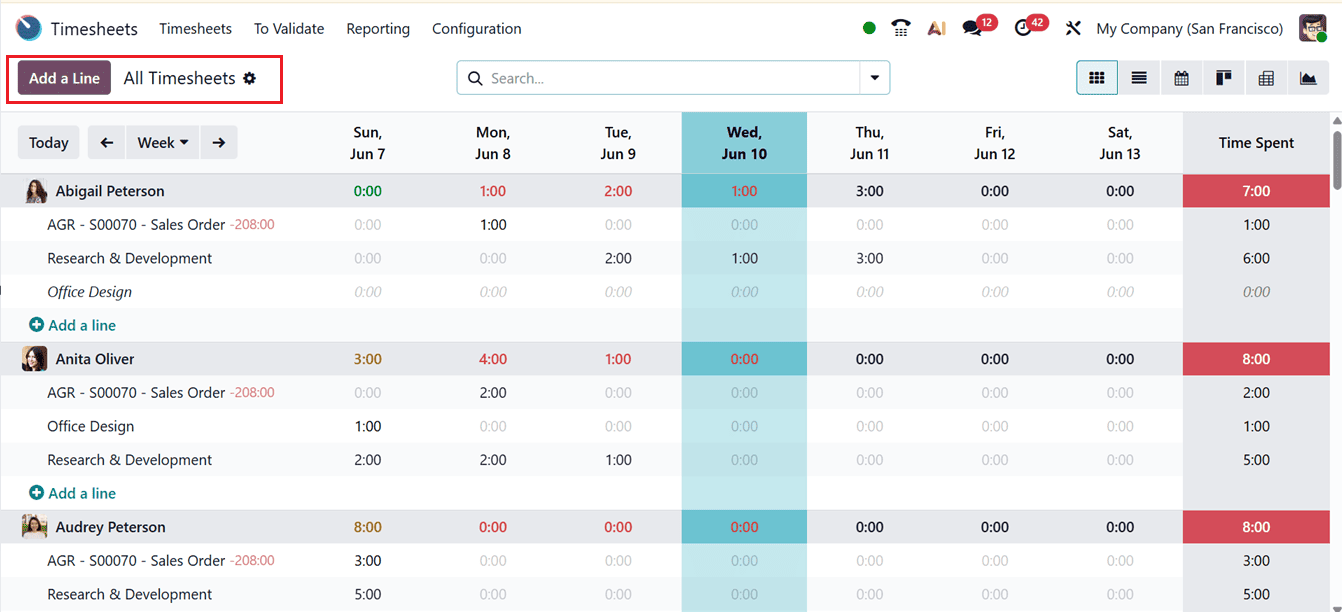Open the gear settings beside All Timesheets
Viewport: 1342px width, 612px height.
tap(249, 78)
